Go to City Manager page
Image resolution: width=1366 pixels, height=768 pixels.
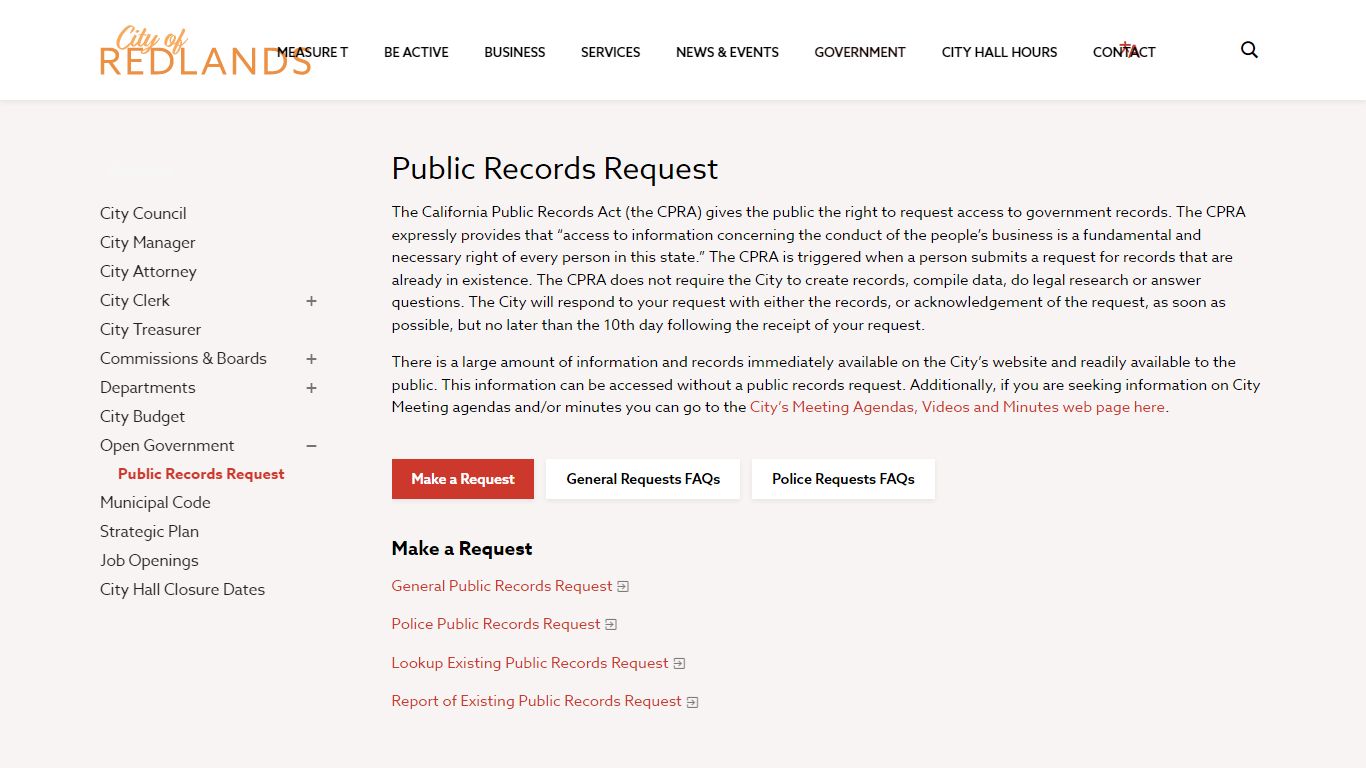(x=148, y=242)
